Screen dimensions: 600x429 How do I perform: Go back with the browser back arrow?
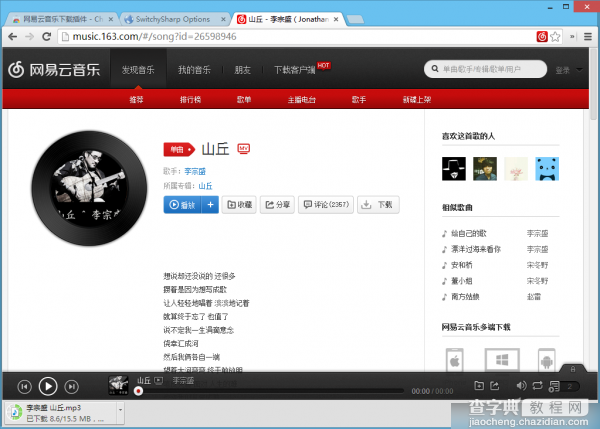(x=13, y=37)
